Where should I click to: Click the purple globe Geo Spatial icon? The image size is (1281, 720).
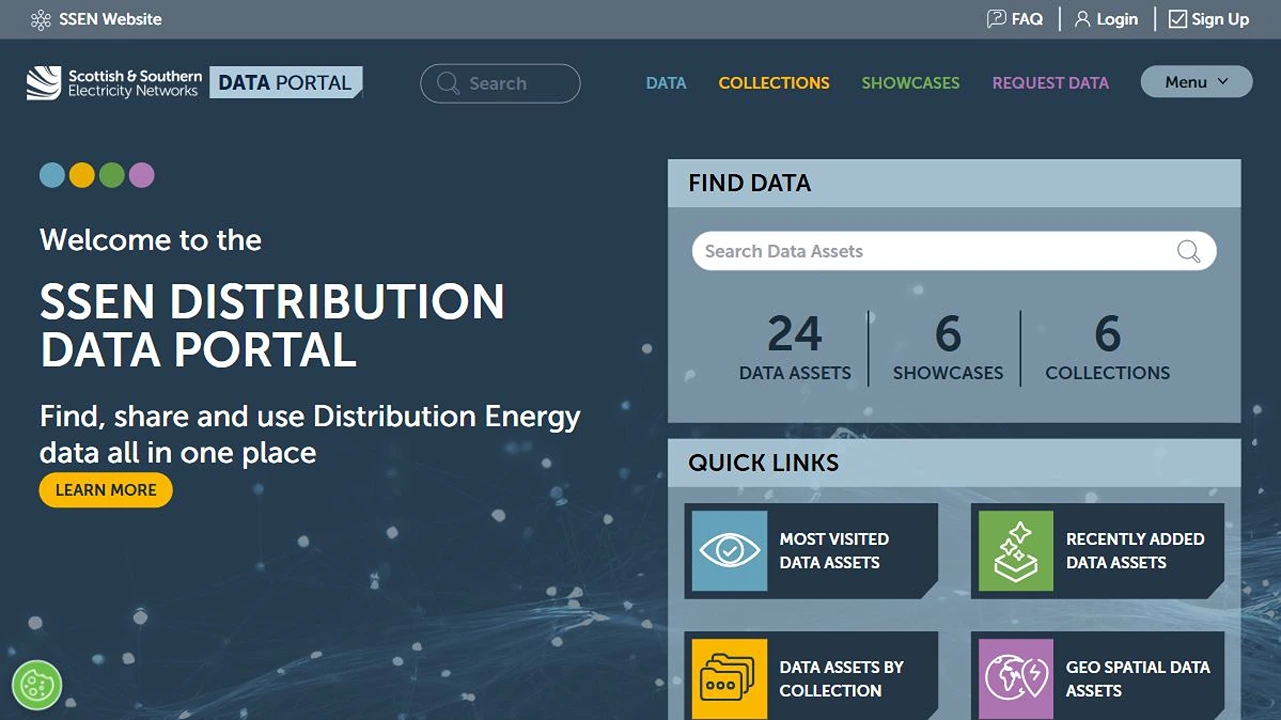[x=1015, y=678]
